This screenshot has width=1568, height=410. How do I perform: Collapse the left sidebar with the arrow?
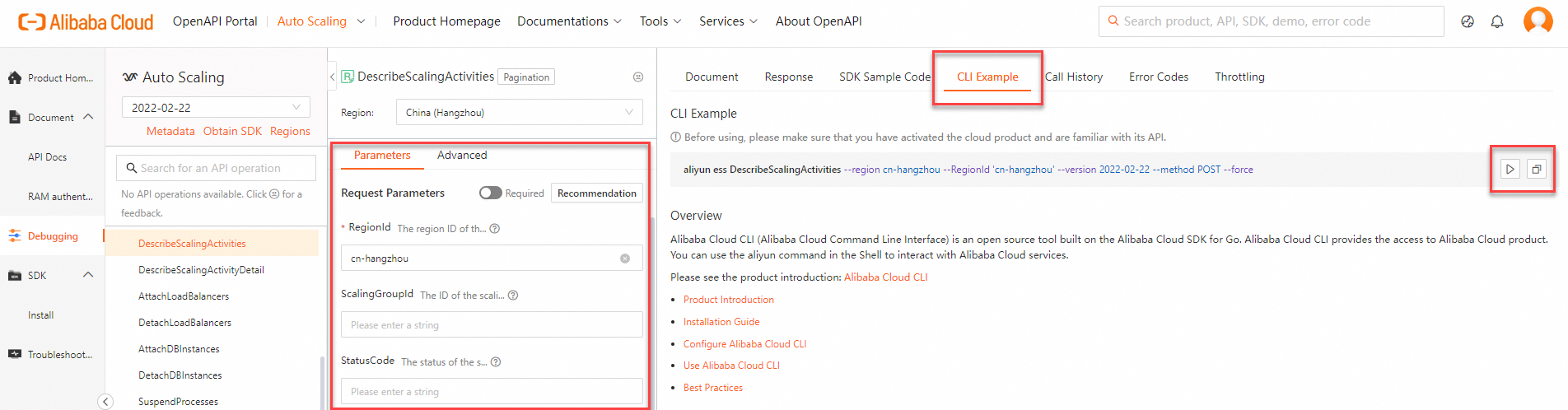coord(105,401)
